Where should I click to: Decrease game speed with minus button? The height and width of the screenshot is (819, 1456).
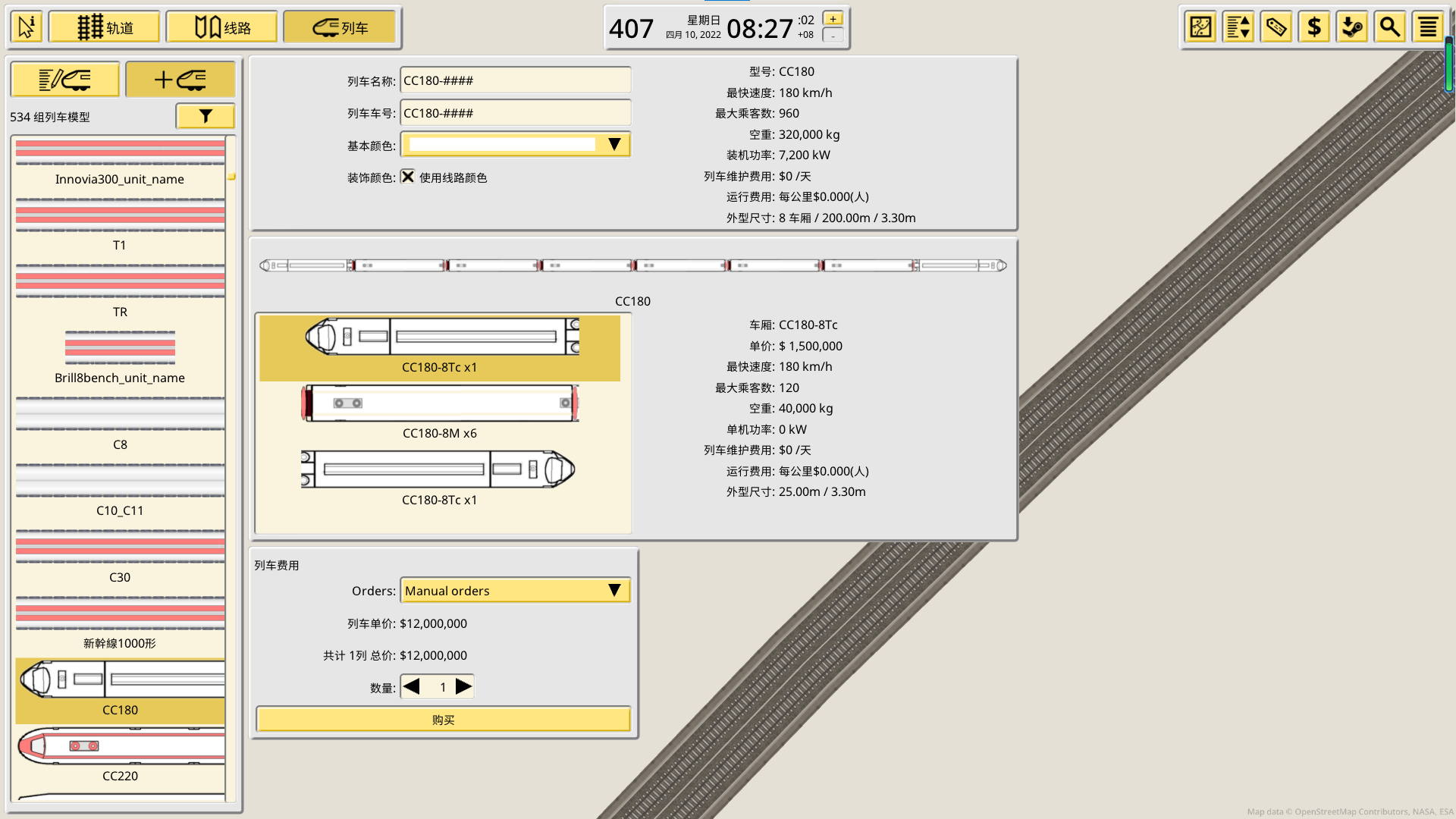pos(833,36)
